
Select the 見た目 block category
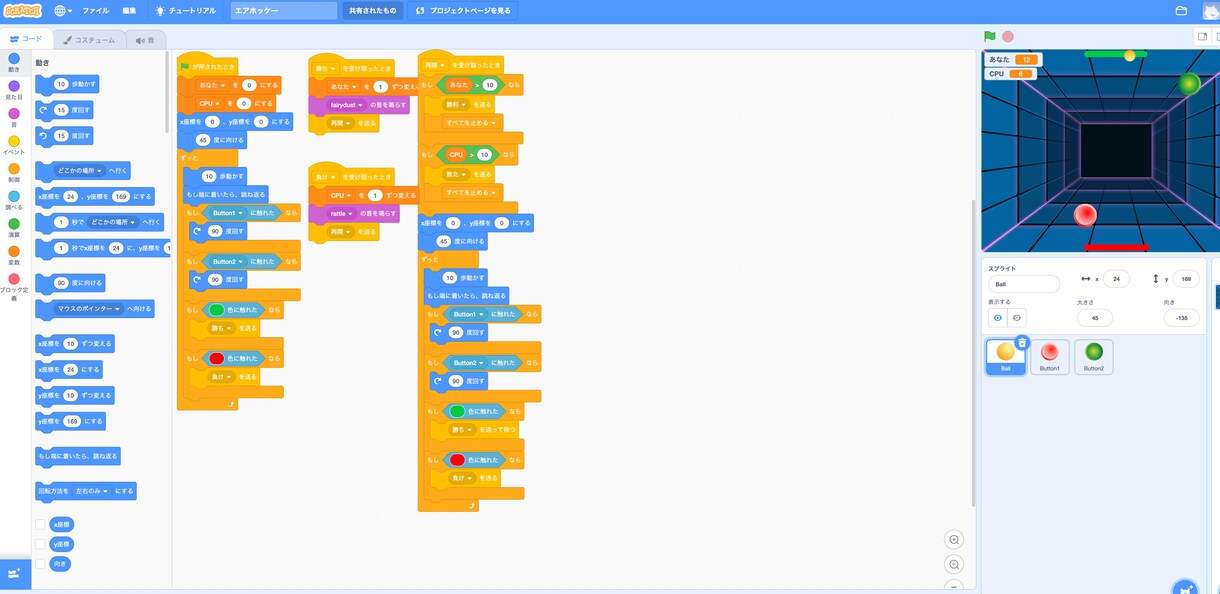tap(14, 90)
